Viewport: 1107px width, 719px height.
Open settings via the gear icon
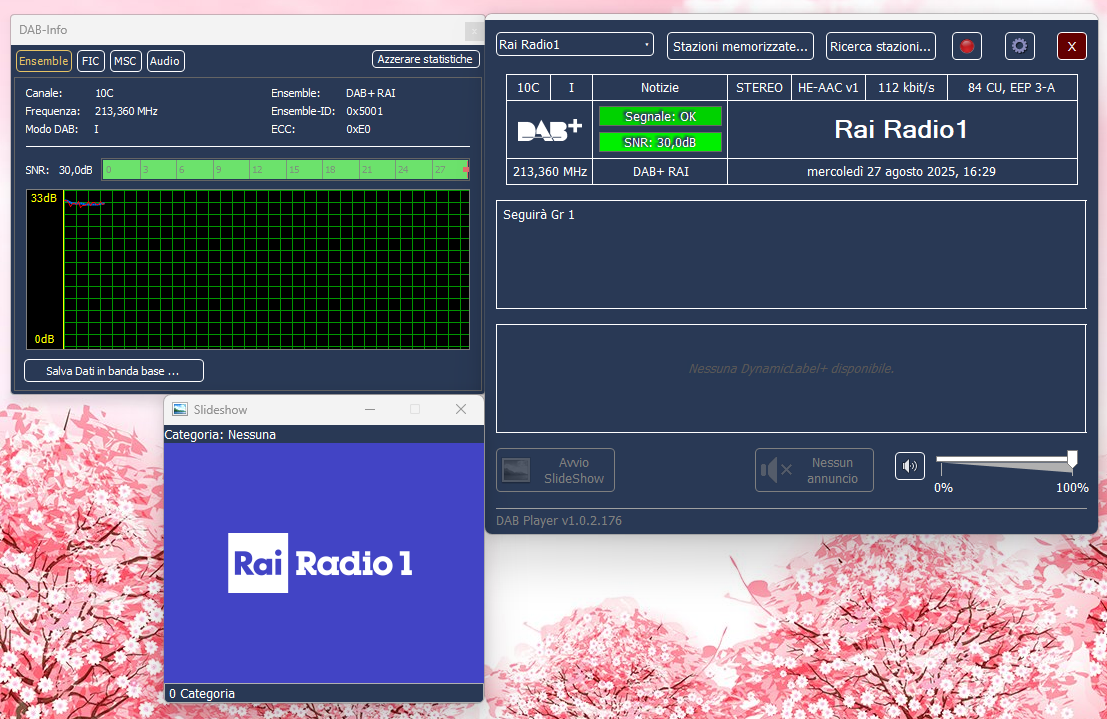pyautogui.click(x=1019, y=47)
